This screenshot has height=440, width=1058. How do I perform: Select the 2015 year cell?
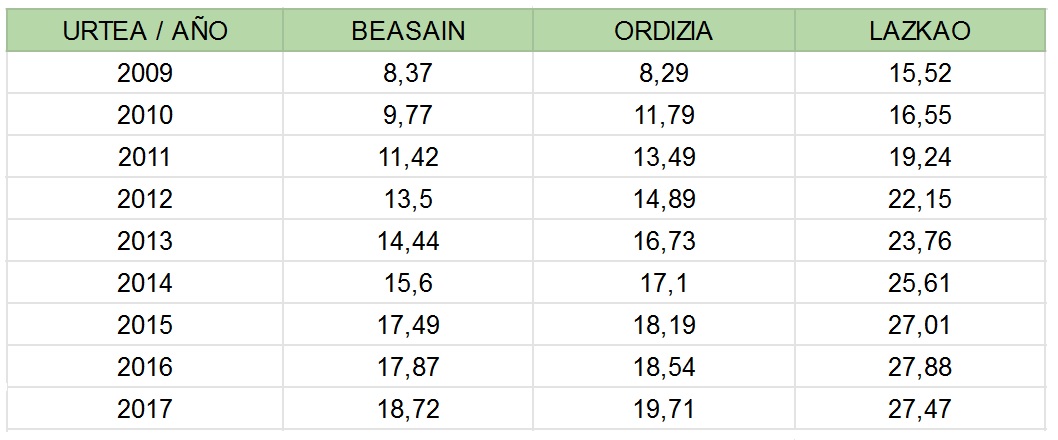[145, 325]
